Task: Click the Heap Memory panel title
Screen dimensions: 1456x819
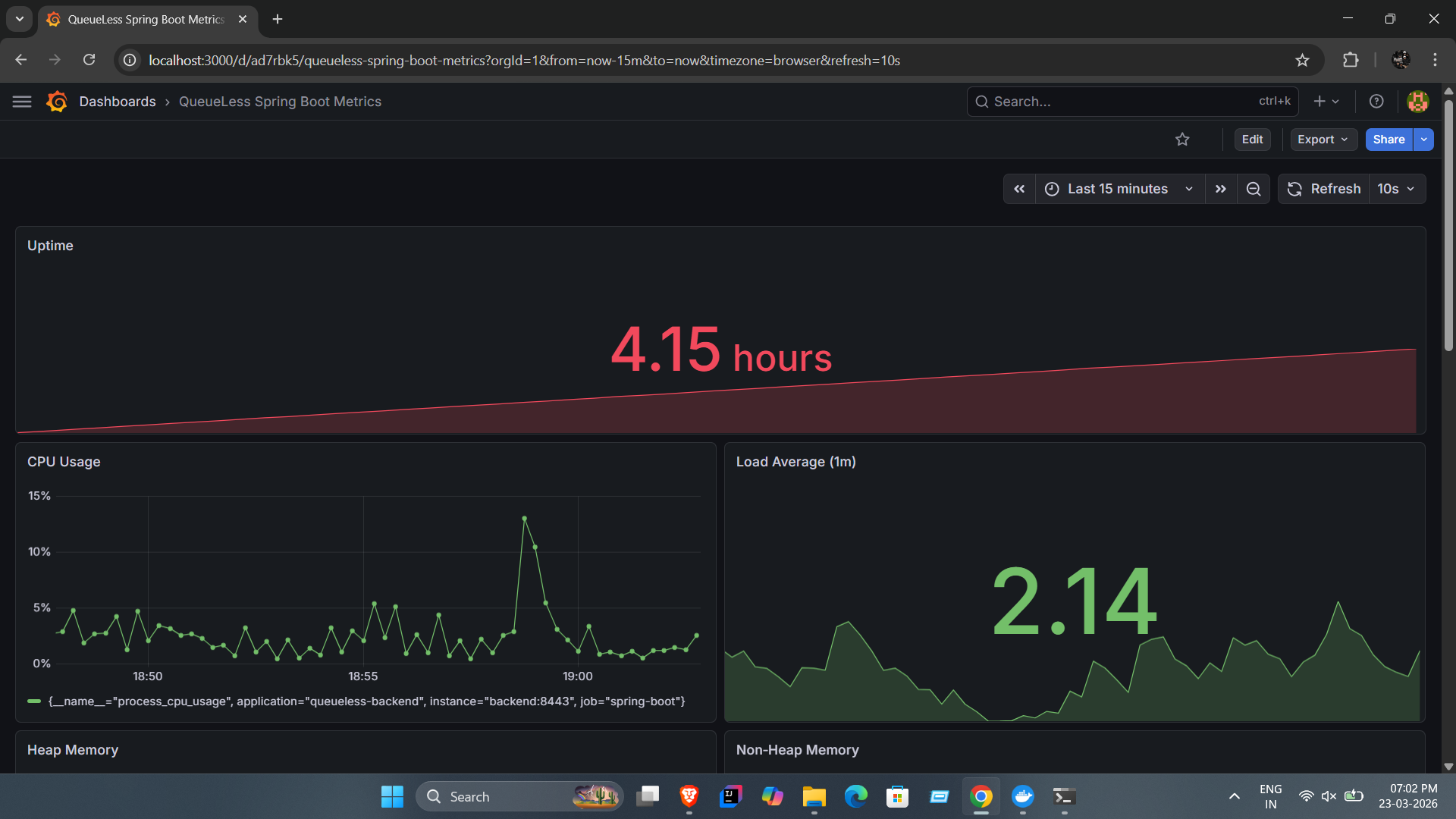Action: coord(73,750)
